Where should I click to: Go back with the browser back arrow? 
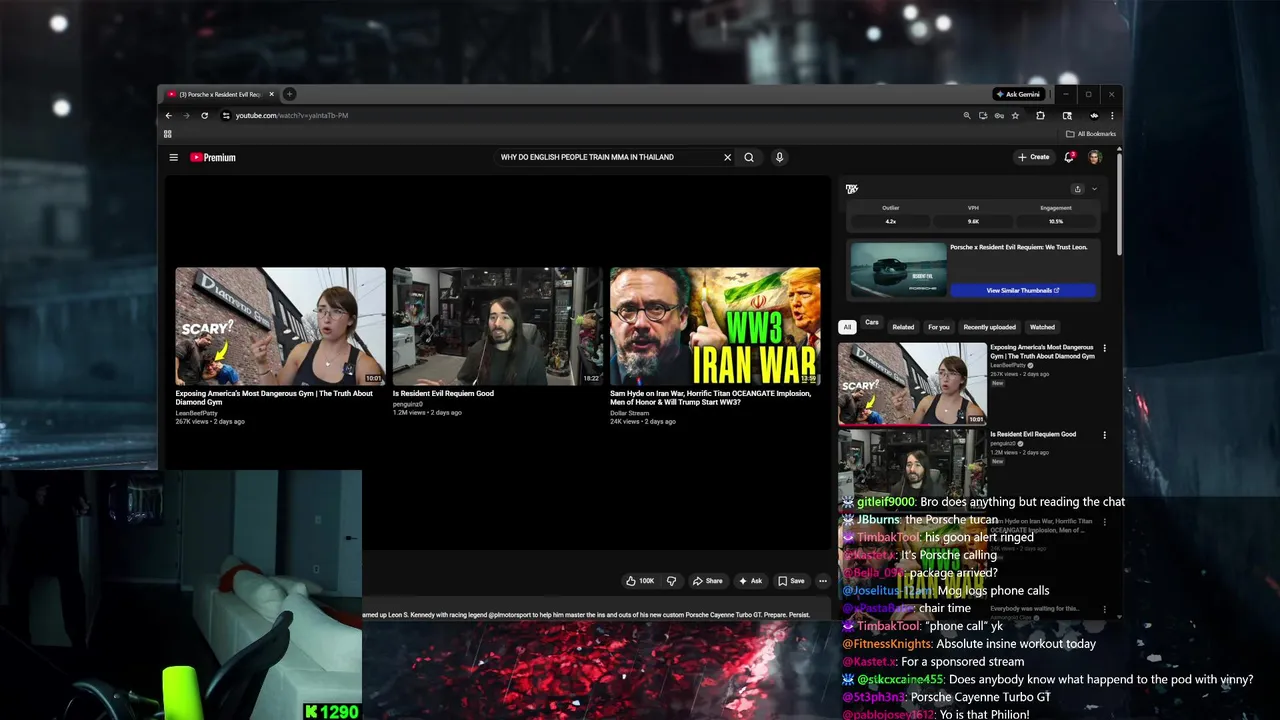coord(168,115)
